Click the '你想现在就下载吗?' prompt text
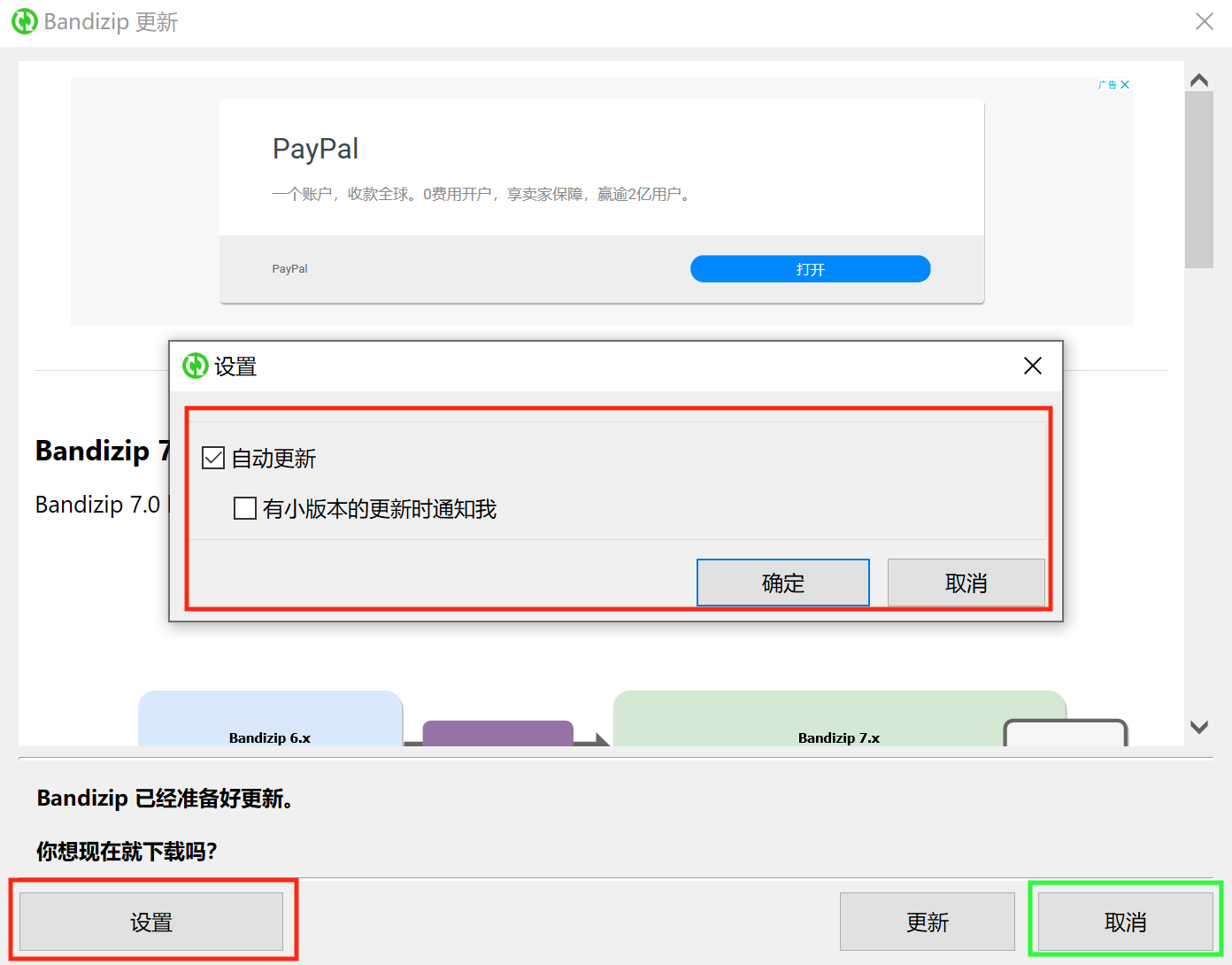Viewport: 1232px width, 965px height. [127, 852]
